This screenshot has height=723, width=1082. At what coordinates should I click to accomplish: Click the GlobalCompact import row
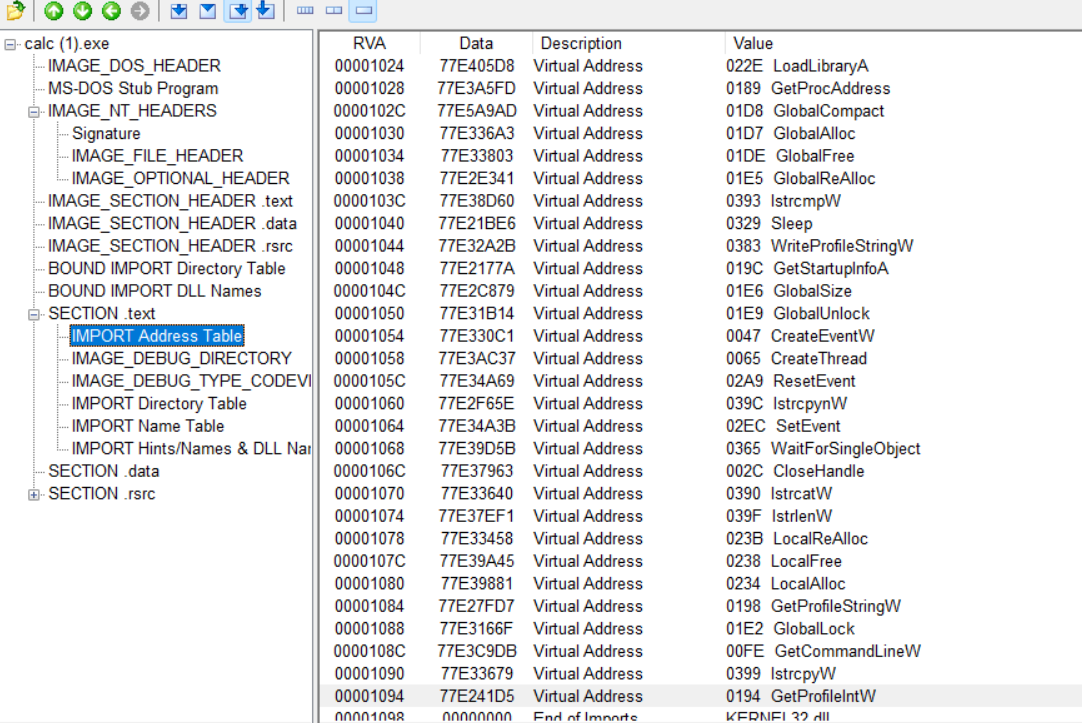[700, 111]
